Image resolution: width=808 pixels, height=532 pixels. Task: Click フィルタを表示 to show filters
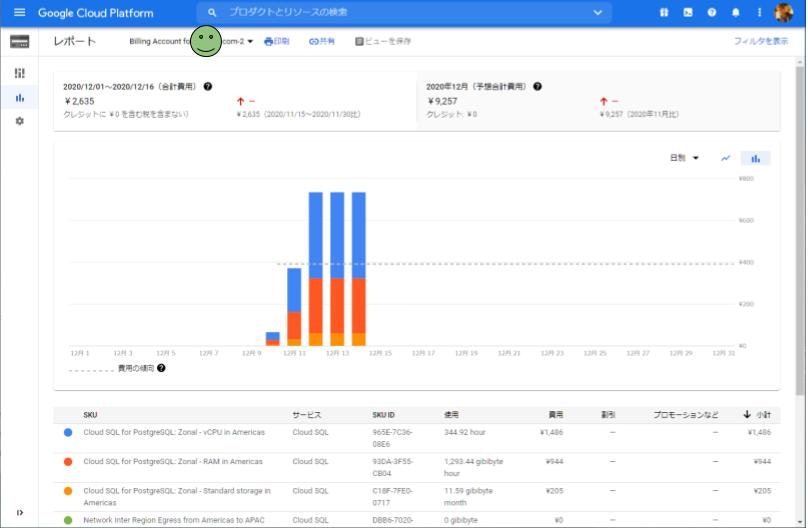[x=761, y=41]
